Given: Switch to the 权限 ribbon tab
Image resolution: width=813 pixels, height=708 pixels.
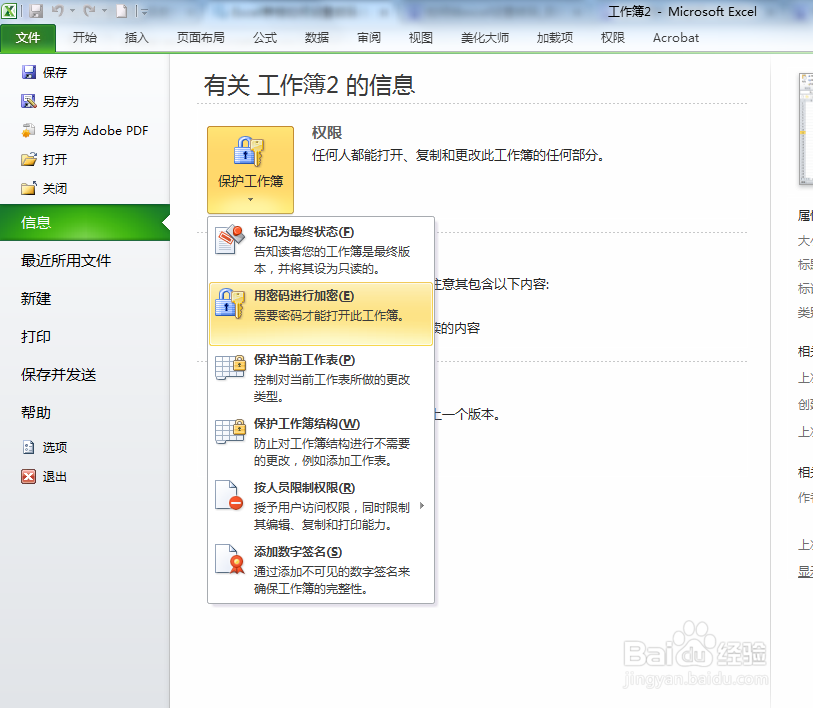Looking at the screenshot, I should (x=612, y=38).
